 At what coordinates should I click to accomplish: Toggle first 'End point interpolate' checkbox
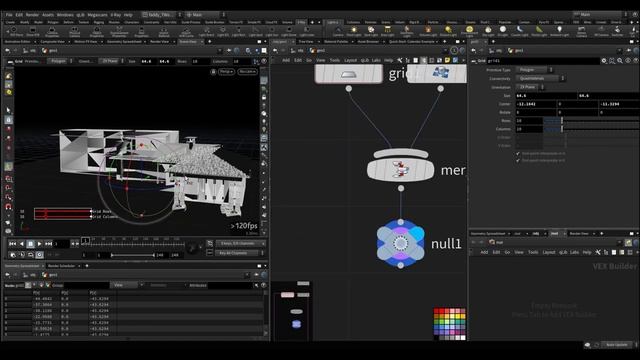tap(518, 153)
